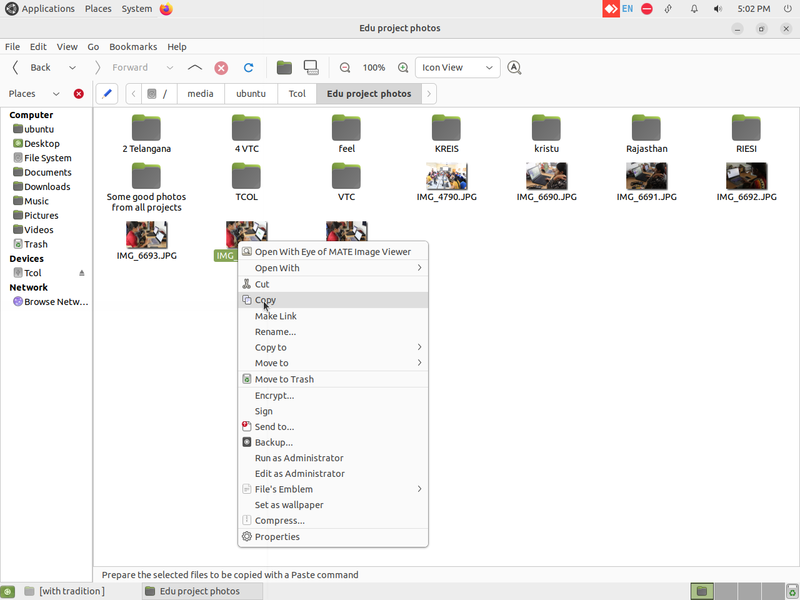
Task: Eject the Tcol device
Action: (x=82, y=273)
